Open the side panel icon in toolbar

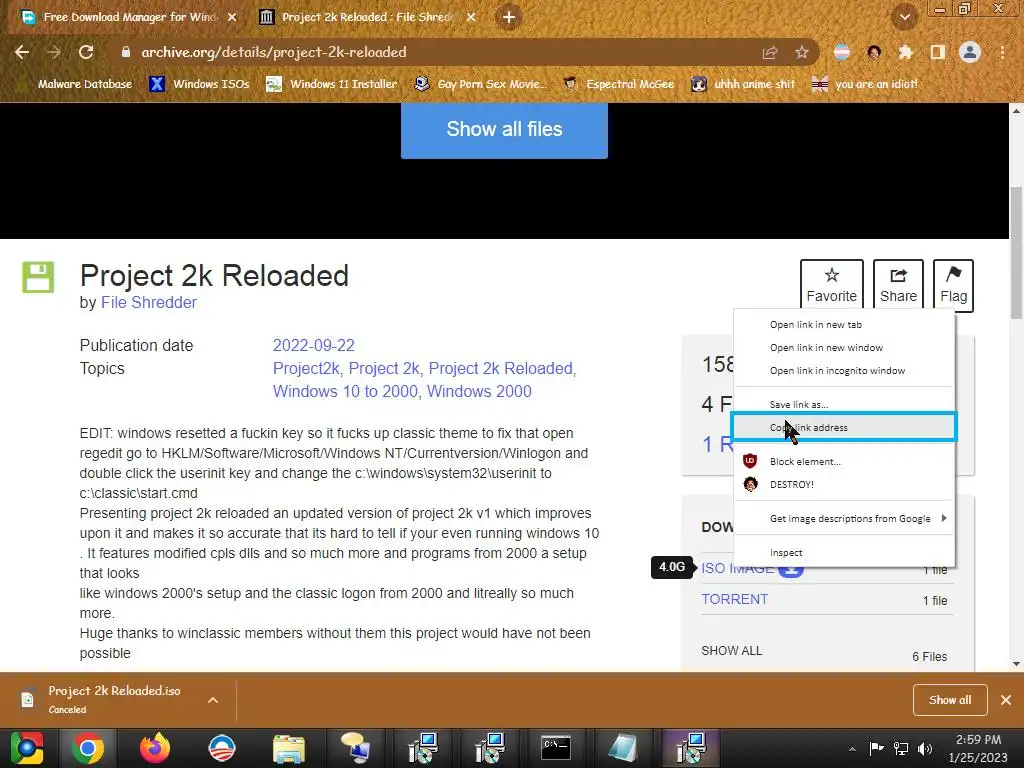(x=938, y=52)
